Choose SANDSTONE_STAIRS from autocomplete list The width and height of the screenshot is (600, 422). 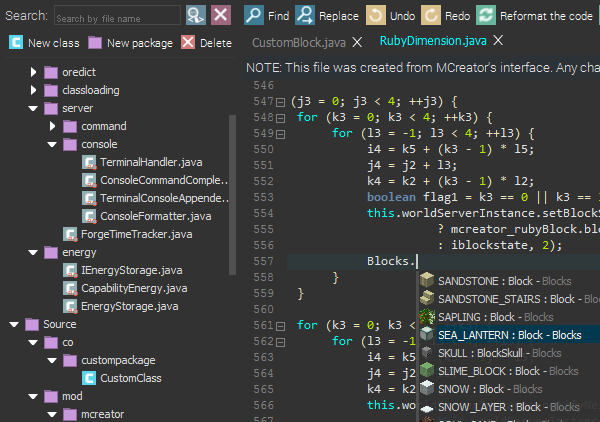509,299
